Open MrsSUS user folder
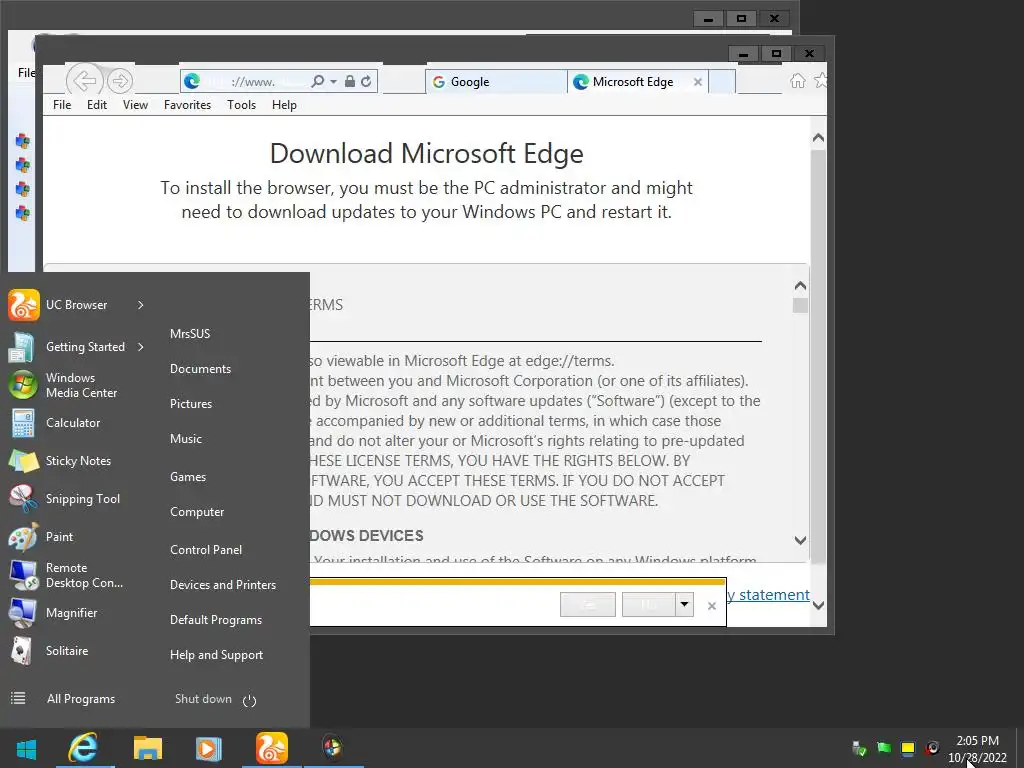The image size is (1024, 768). 190,334
